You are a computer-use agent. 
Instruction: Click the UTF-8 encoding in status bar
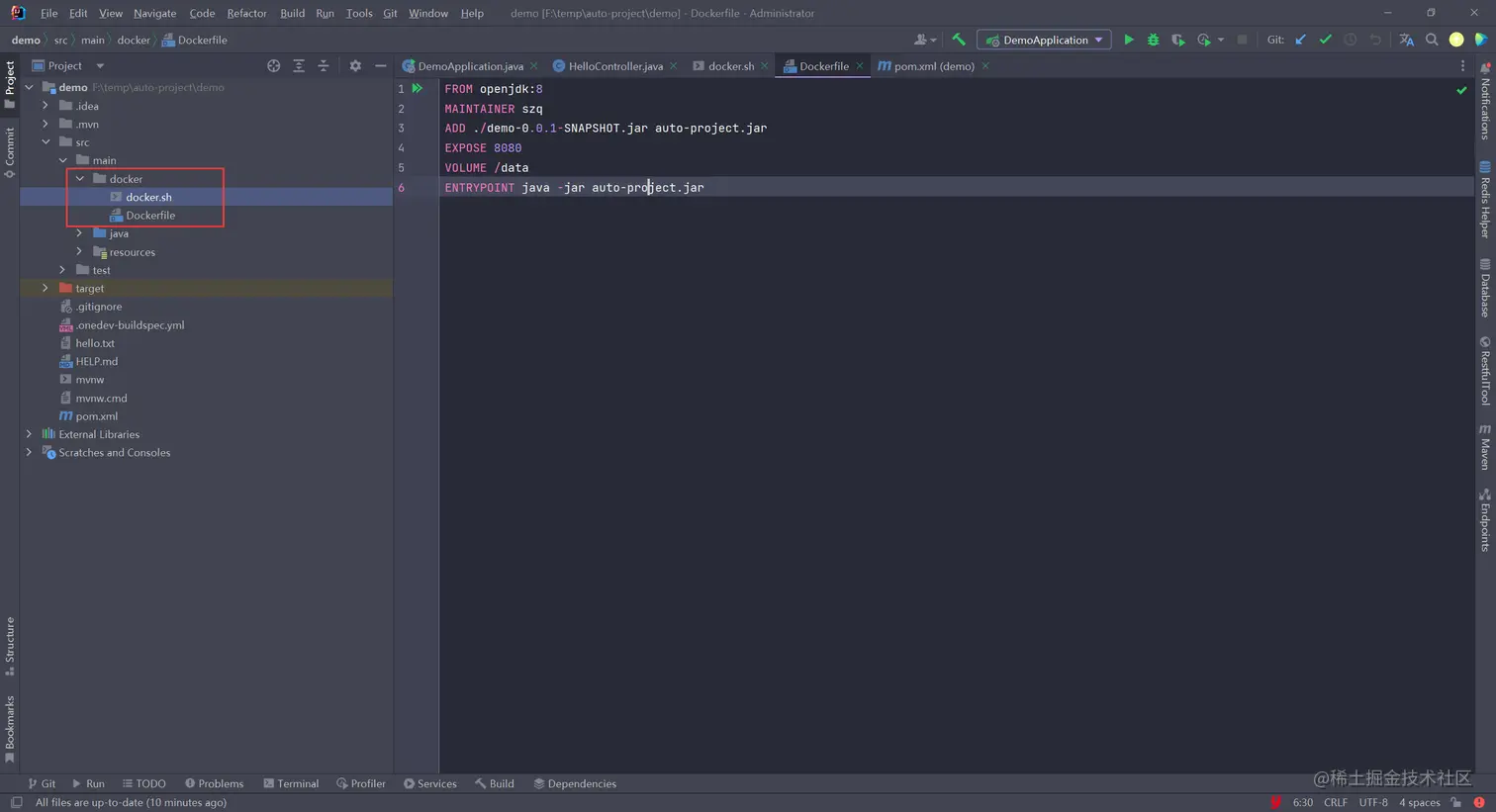1373,802
